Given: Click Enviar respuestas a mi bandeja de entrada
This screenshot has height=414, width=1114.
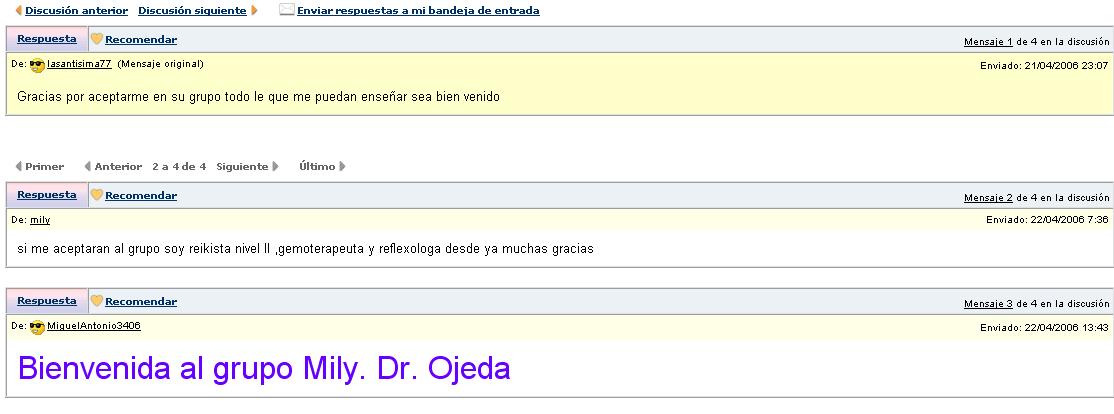Looking at the screenshot, I should (x=418, y=10).
